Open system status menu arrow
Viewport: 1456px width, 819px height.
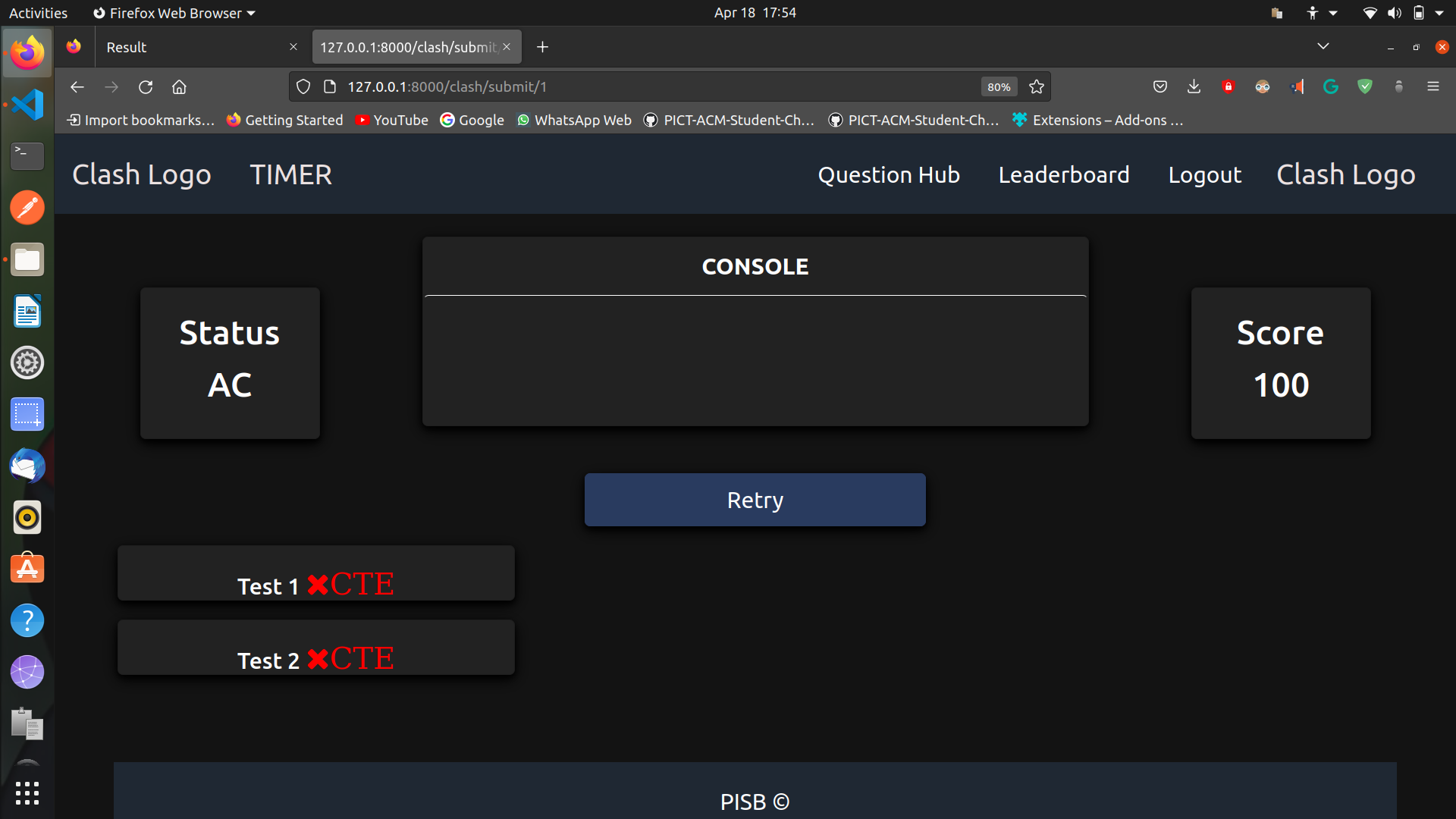(1439, 13)
